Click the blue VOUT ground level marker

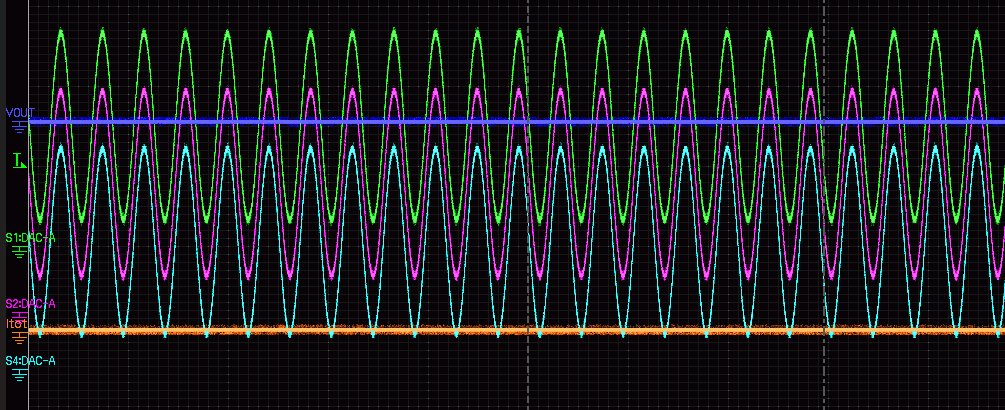pyautogui.click(x=20, y=126)
